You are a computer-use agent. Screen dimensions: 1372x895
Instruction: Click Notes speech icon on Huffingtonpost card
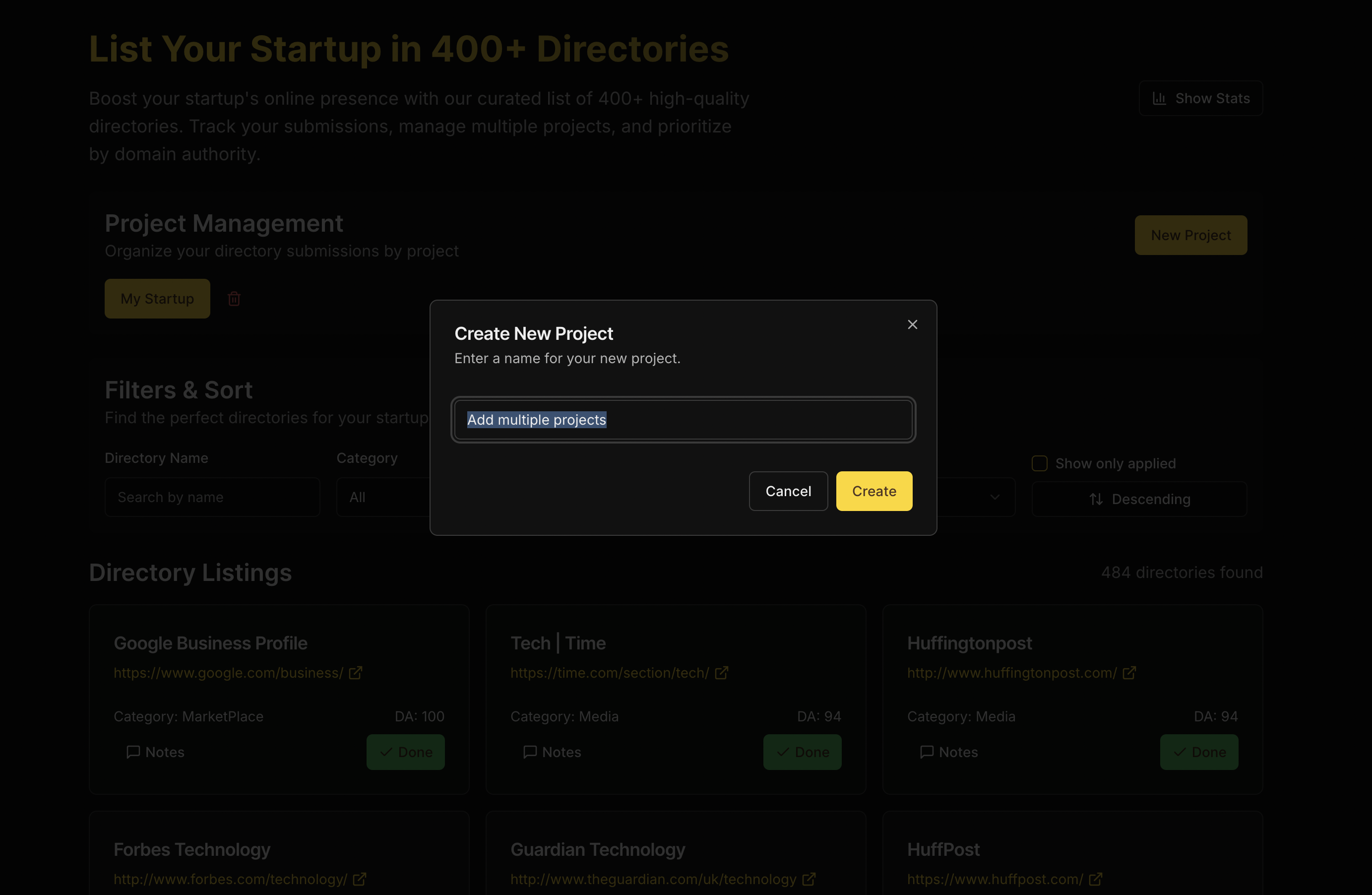(x=927, y=752)
